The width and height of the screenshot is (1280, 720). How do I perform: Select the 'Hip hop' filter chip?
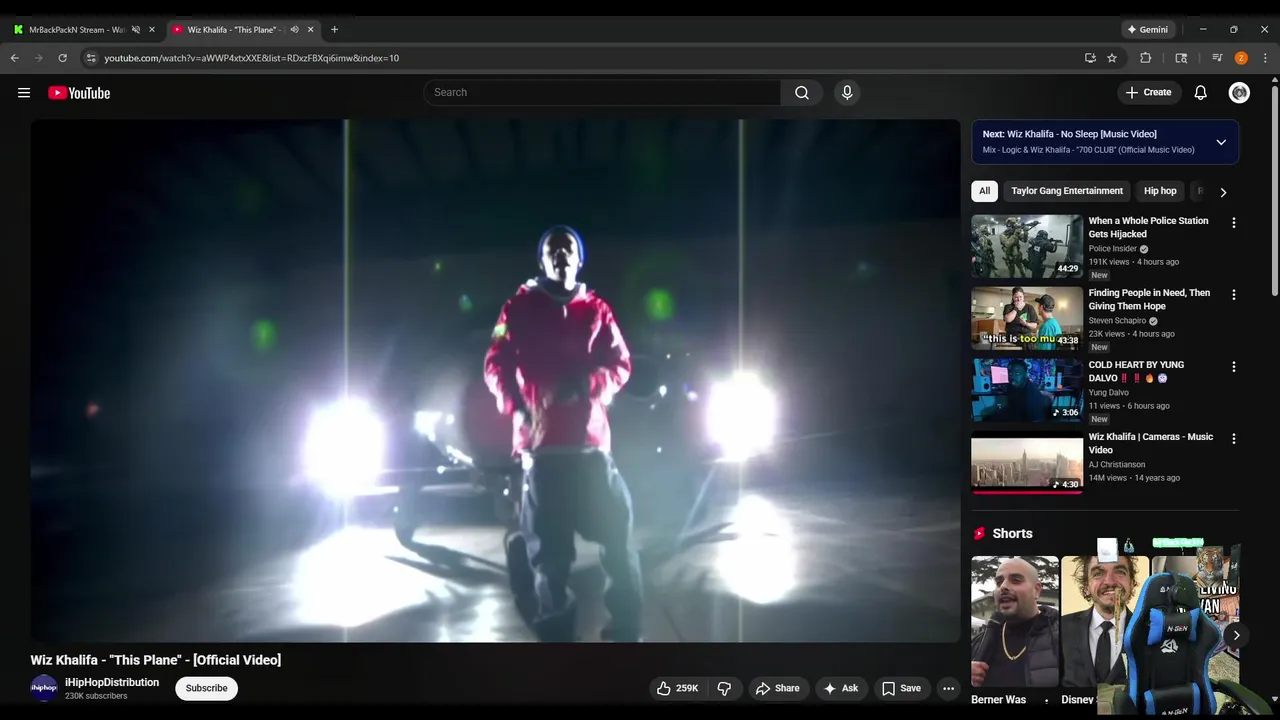[1160, 191]
